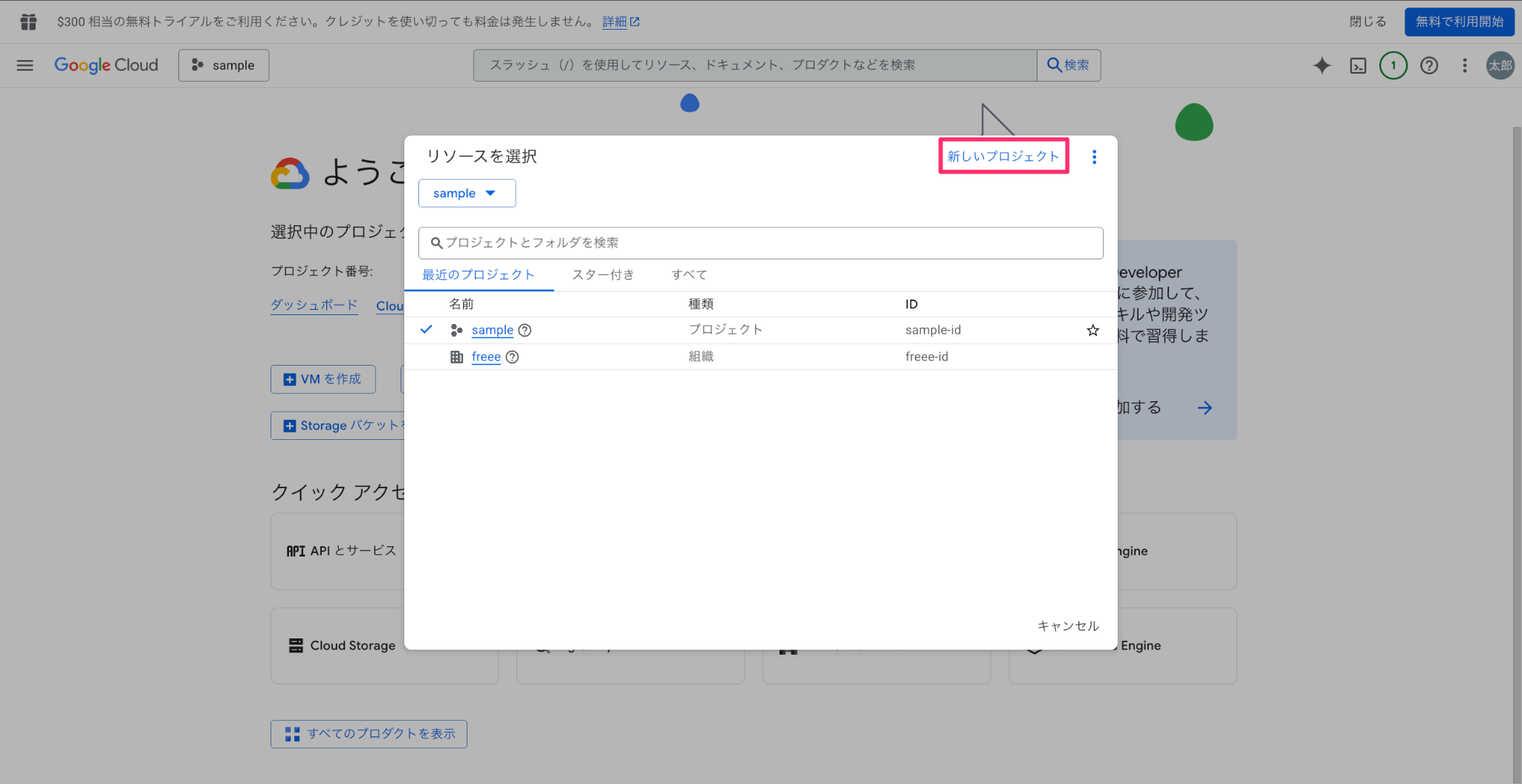Image resolution: width=1522 pixels, height=784 pixels.
Task: Click the checkmark of selected sample row
Action: tap(426, 329)
